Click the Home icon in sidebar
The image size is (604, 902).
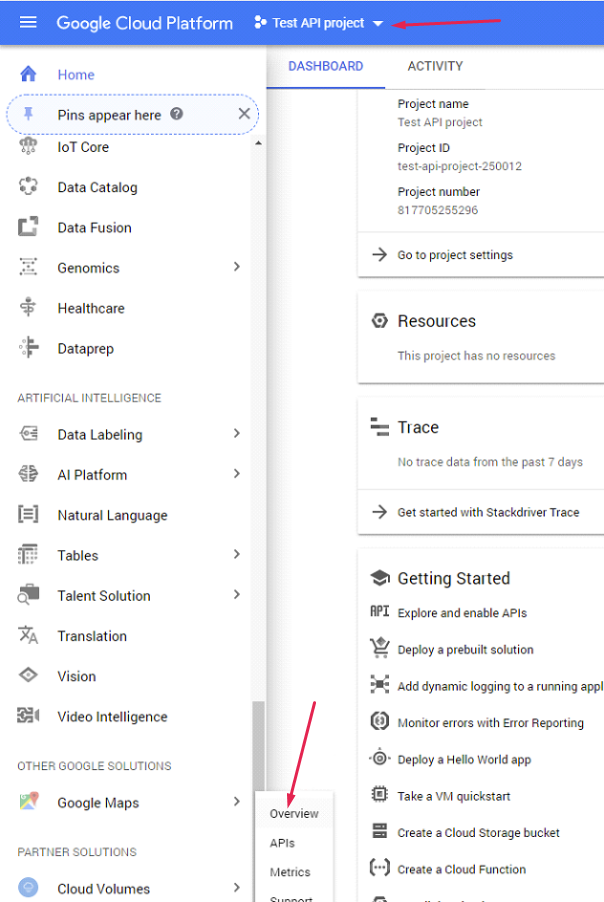click(28, 74)
